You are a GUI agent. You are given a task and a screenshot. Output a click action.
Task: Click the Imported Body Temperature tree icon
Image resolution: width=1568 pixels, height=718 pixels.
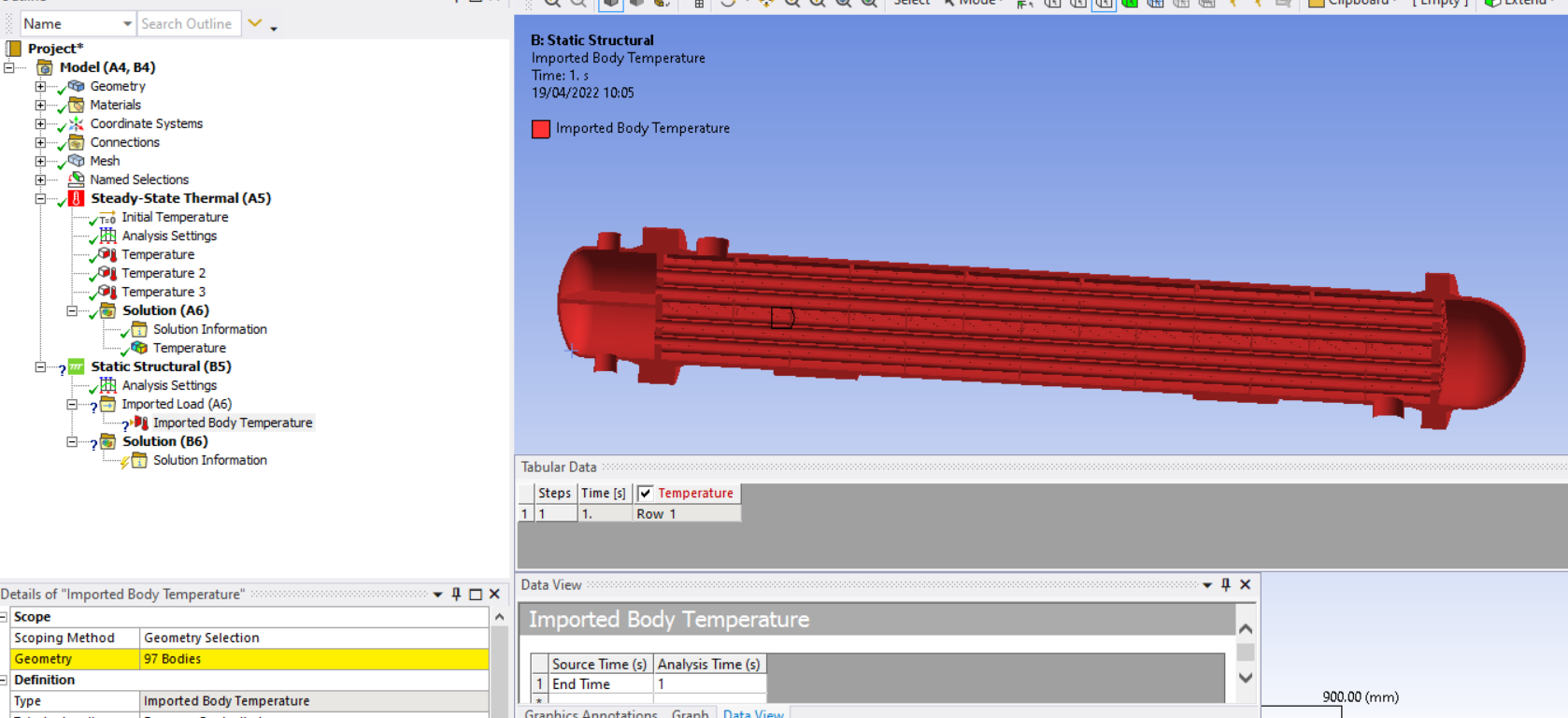(x=140, y=423)
